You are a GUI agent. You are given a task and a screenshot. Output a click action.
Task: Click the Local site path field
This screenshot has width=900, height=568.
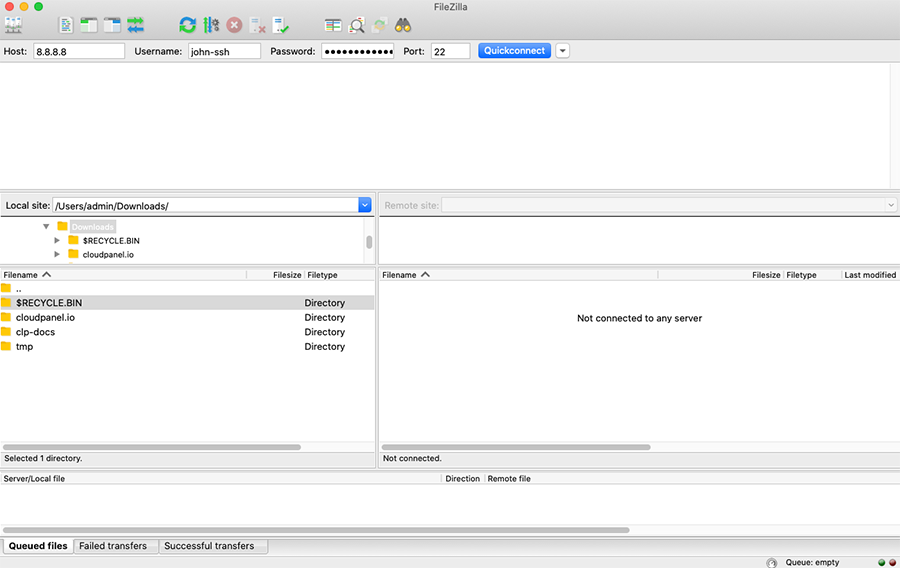[x=205, y=205]
